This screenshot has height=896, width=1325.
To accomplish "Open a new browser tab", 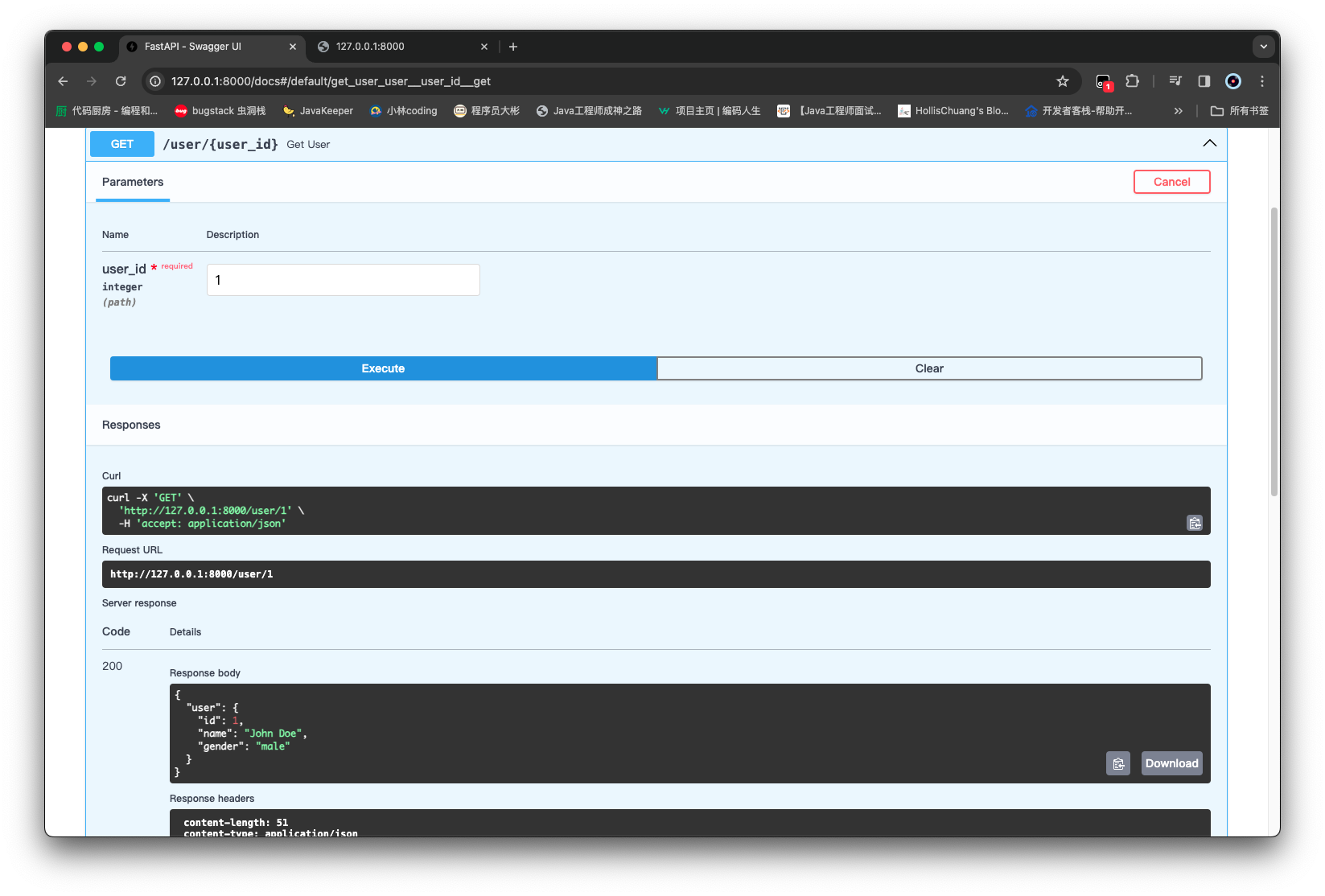I will pos(513,47).
